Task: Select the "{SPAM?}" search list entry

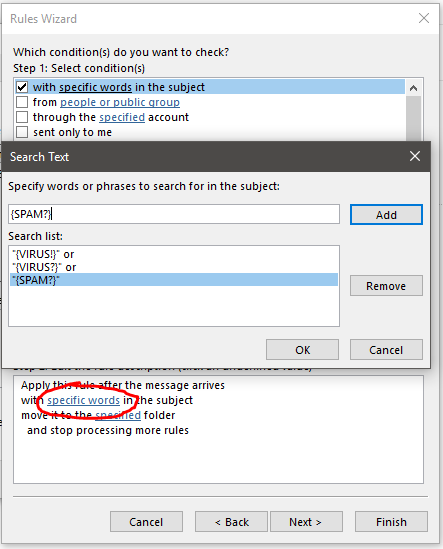Action: (x=174, y=280)
